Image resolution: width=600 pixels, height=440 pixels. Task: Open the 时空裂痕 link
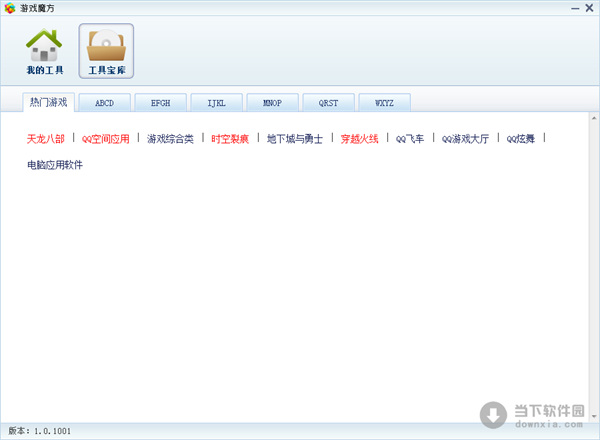pyautogui.click(x=230, y=139)
